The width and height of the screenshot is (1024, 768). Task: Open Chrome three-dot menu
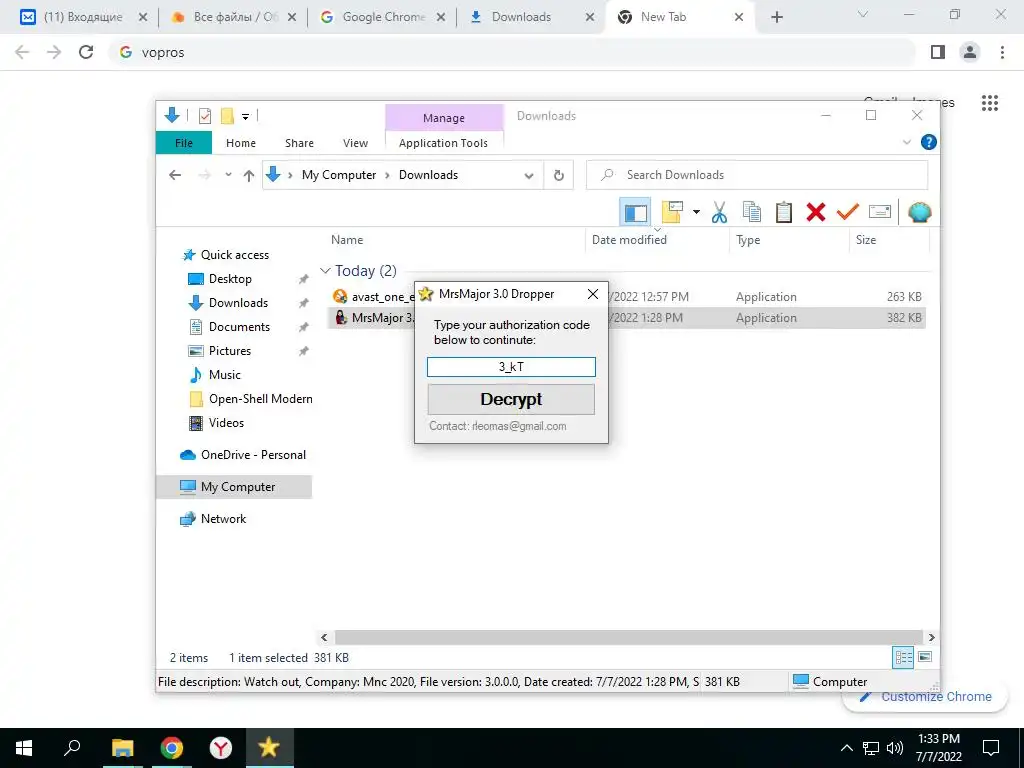click(x=1002, y=52)
